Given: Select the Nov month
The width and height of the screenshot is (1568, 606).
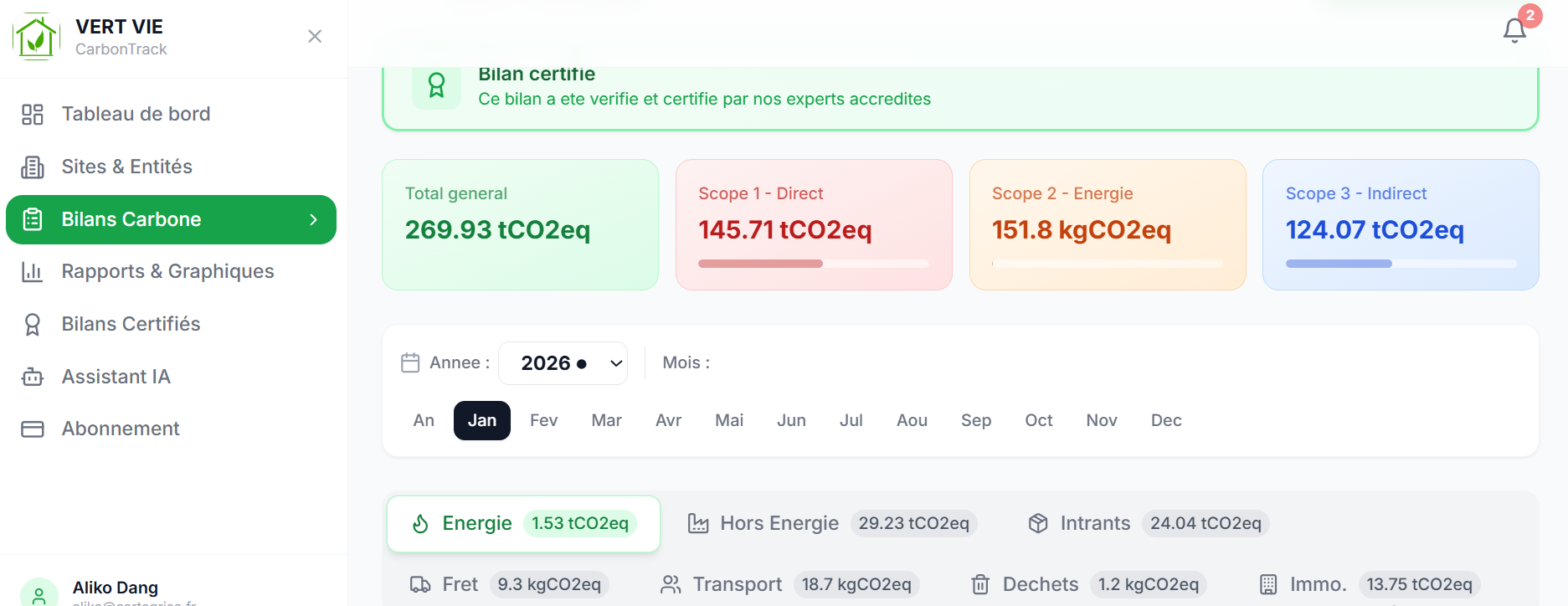Looking at the screenshot, I should tap(1102, 420).
